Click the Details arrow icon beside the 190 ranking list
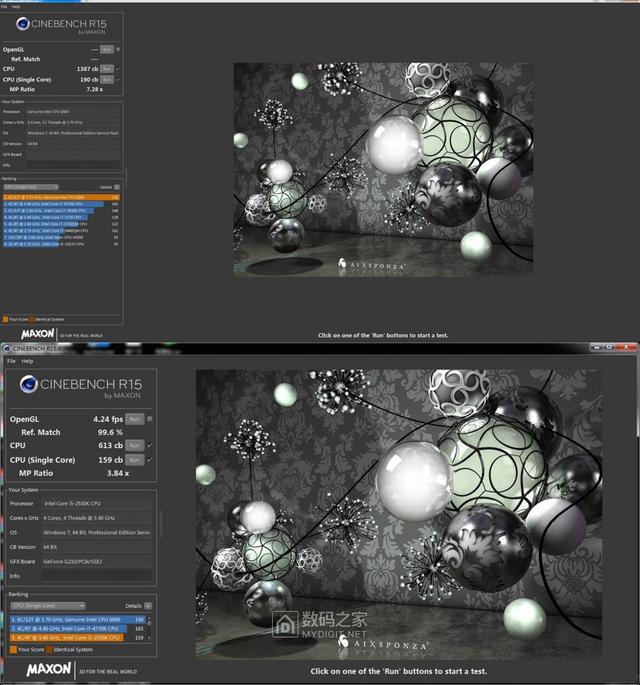 click(148, 605)
